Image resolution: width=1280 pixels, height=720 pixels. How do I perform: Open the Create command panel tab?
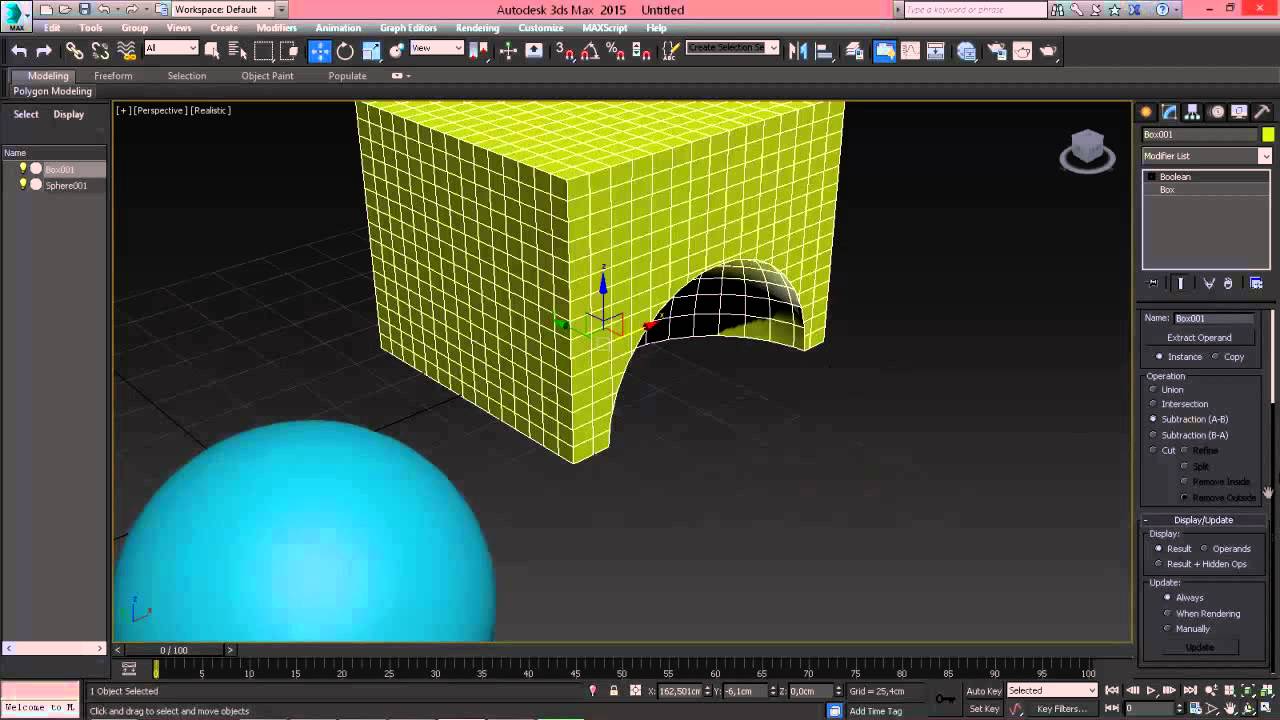point(1146,112)
